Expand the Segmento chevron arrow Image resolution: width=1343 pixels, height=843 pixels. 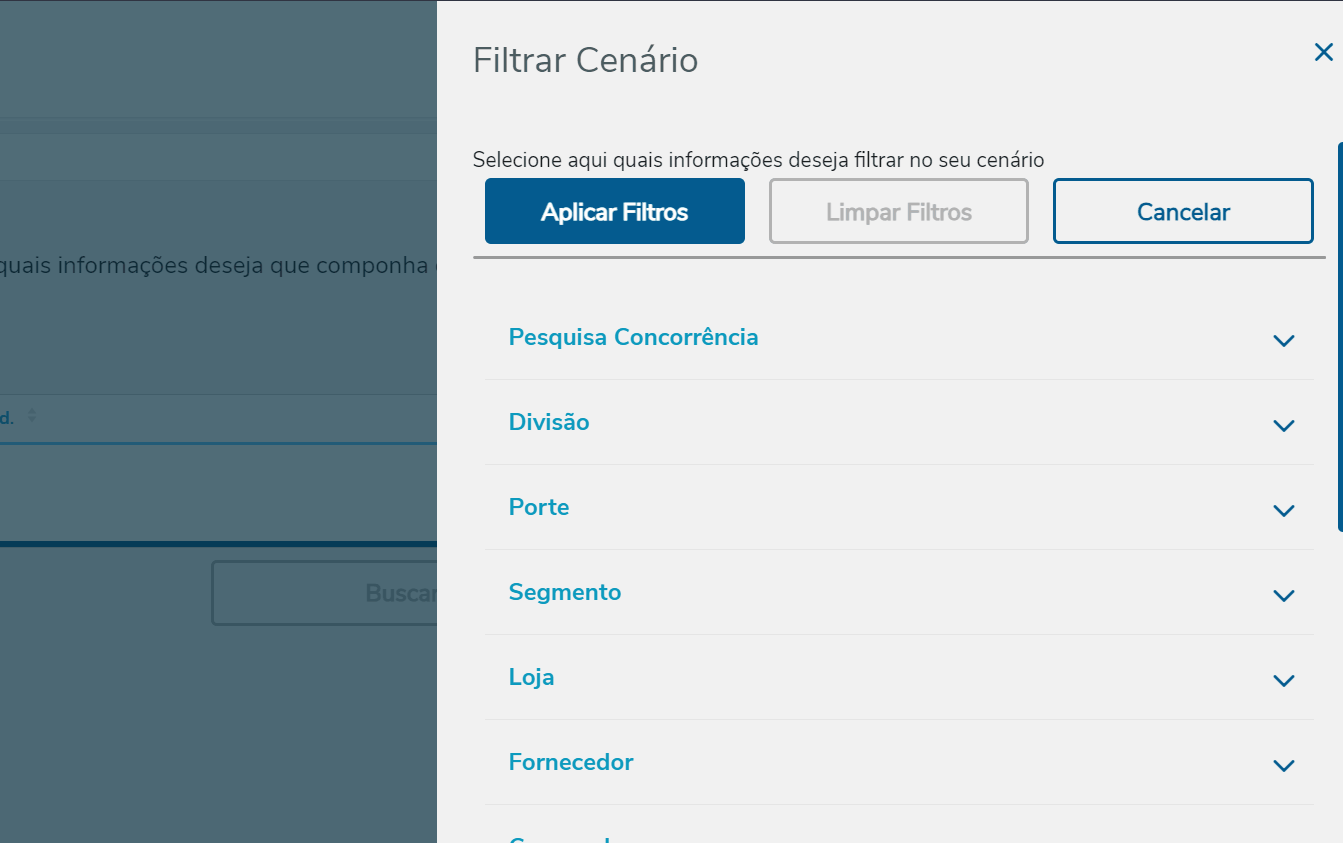pyautogui.click(x=1283, y=596)
